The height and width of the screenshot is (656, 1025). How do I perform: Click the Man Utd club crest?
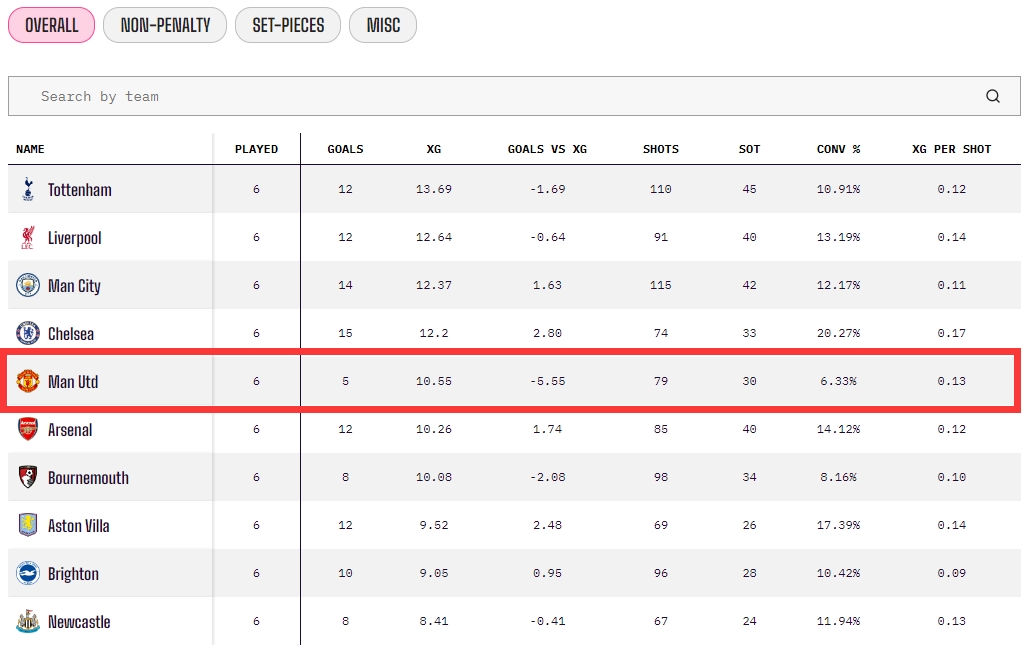pos(27,382)
